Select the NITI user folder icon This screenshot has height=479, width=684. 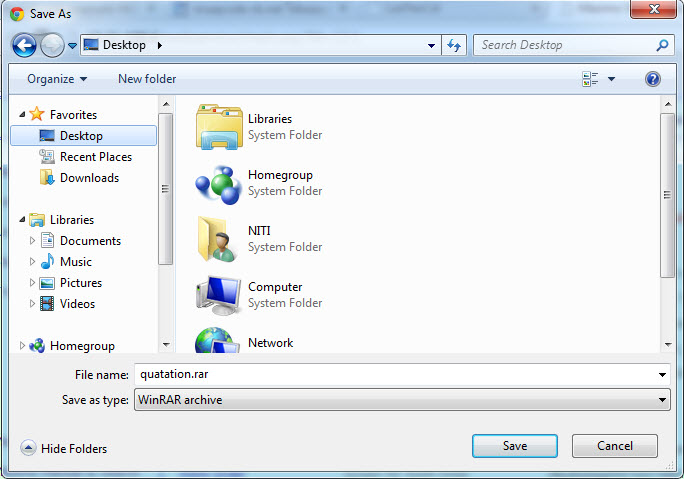(218, 239)
